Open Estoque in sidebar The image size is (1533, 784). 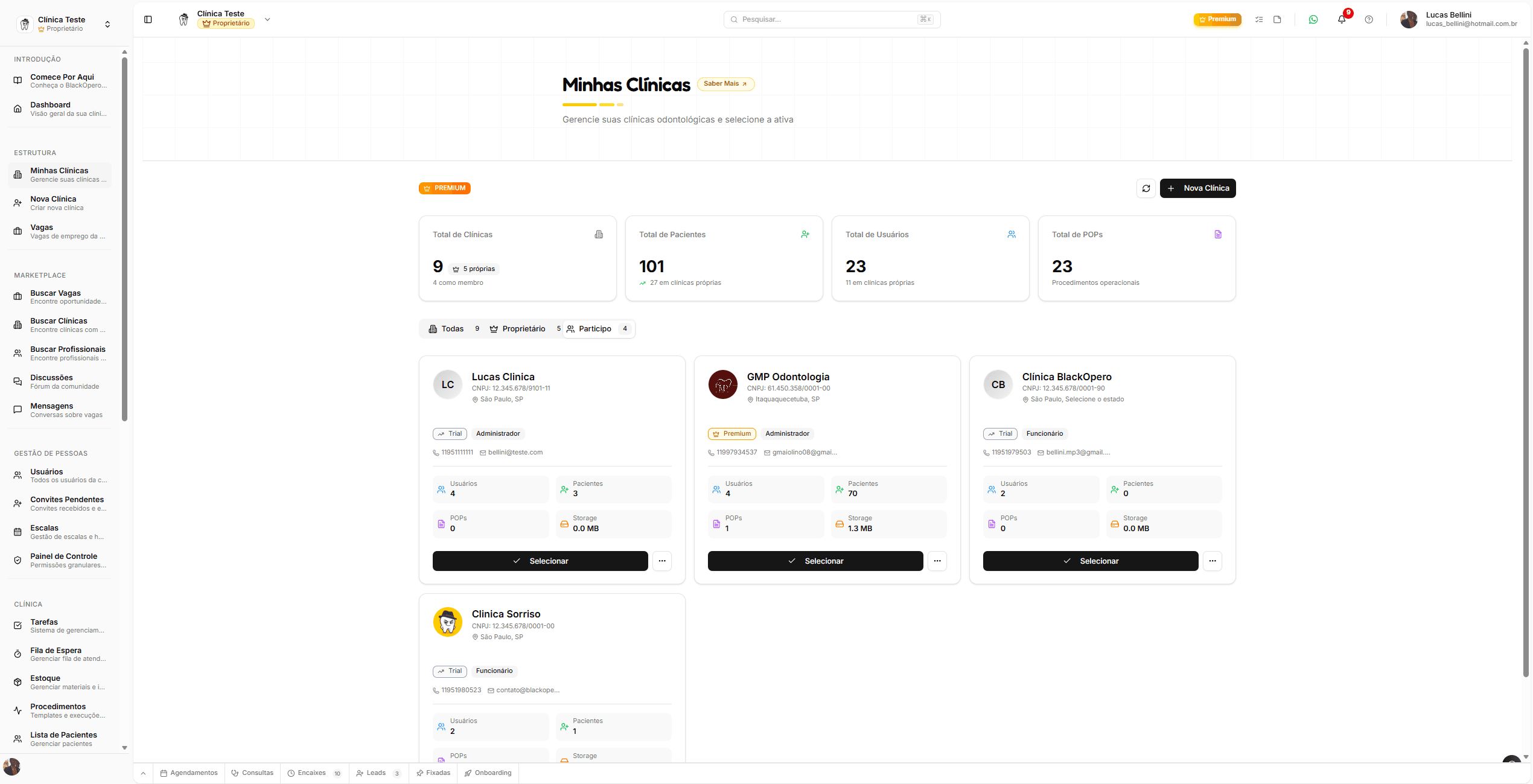60,683
